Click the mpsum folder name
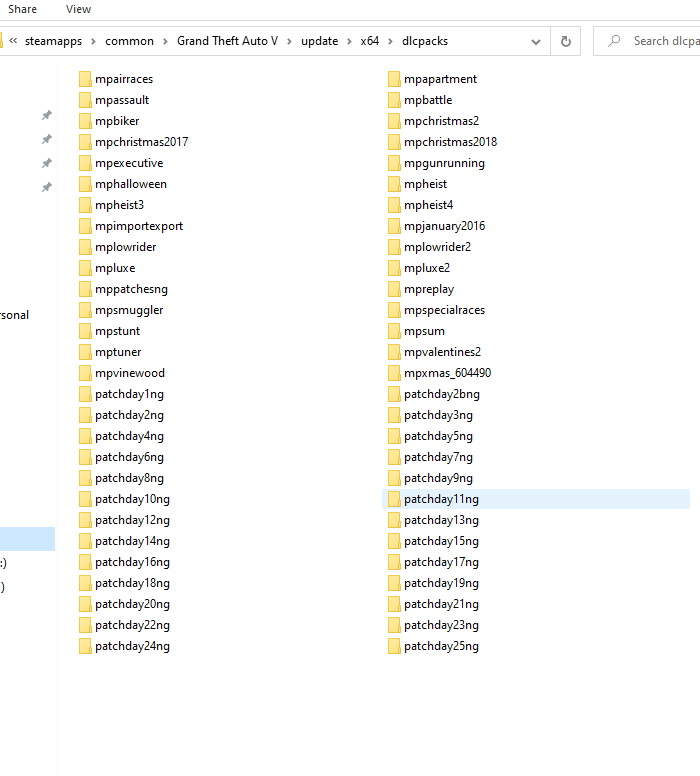This screenshot has width=700, height=776. 424,331
